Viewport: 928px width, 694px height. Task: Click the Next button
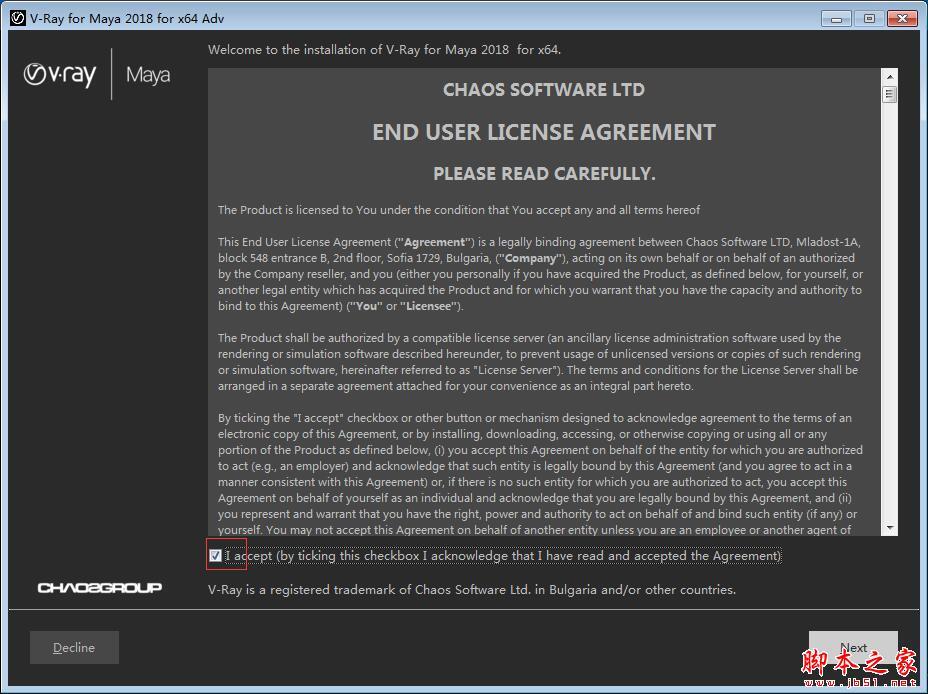coord(853,647)
